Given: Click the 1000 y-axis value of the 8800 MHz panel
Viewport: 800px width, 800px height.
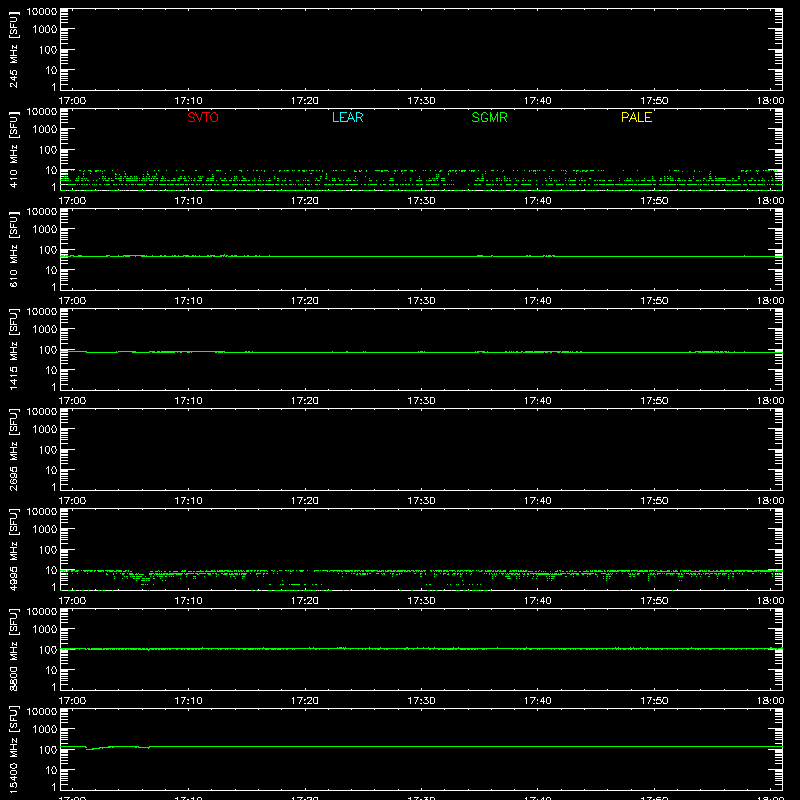Looking at the screenshot, I should 45,630.
